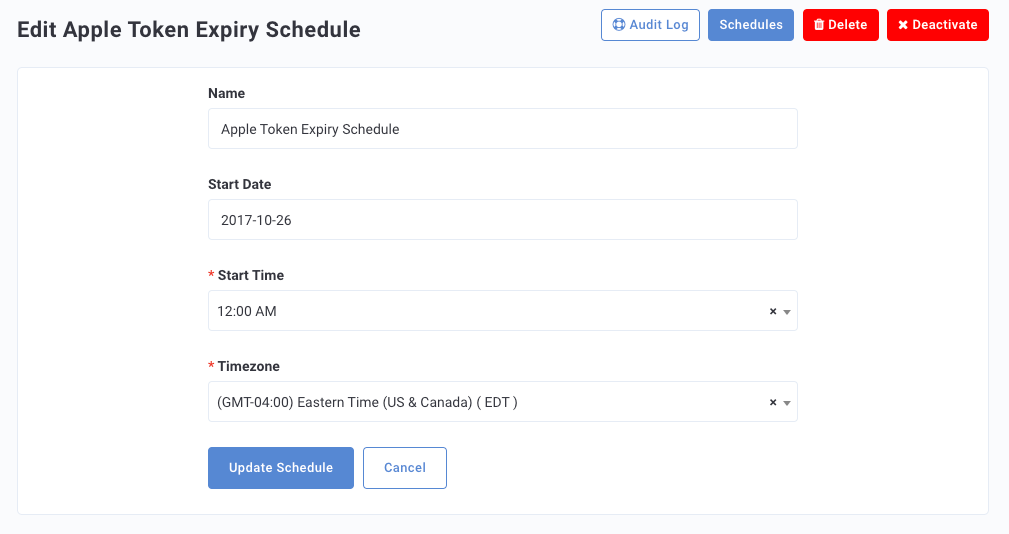Image resolution: width=1009 pixels, height=534 pixels.
Task: Expand the Start Time dropdown arrow
Action: coord(786,312)
